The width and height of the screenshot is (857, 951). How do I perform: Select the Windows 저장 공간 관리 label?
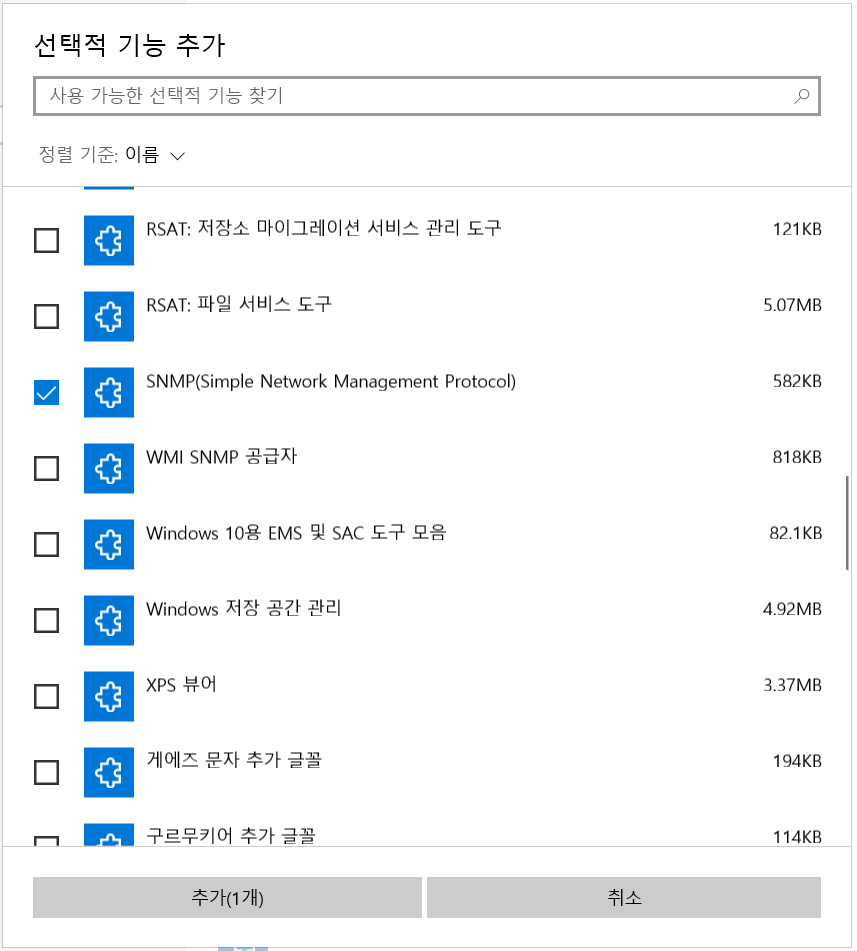(244, 608)
